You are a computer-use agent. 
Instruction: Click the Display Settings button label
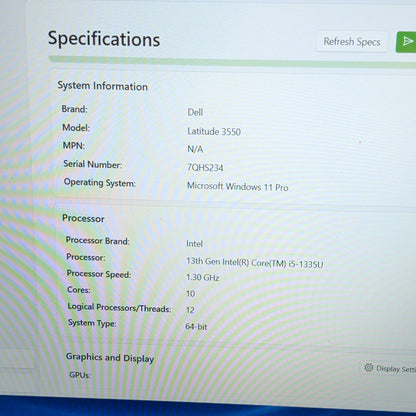[x=396, y=369]
